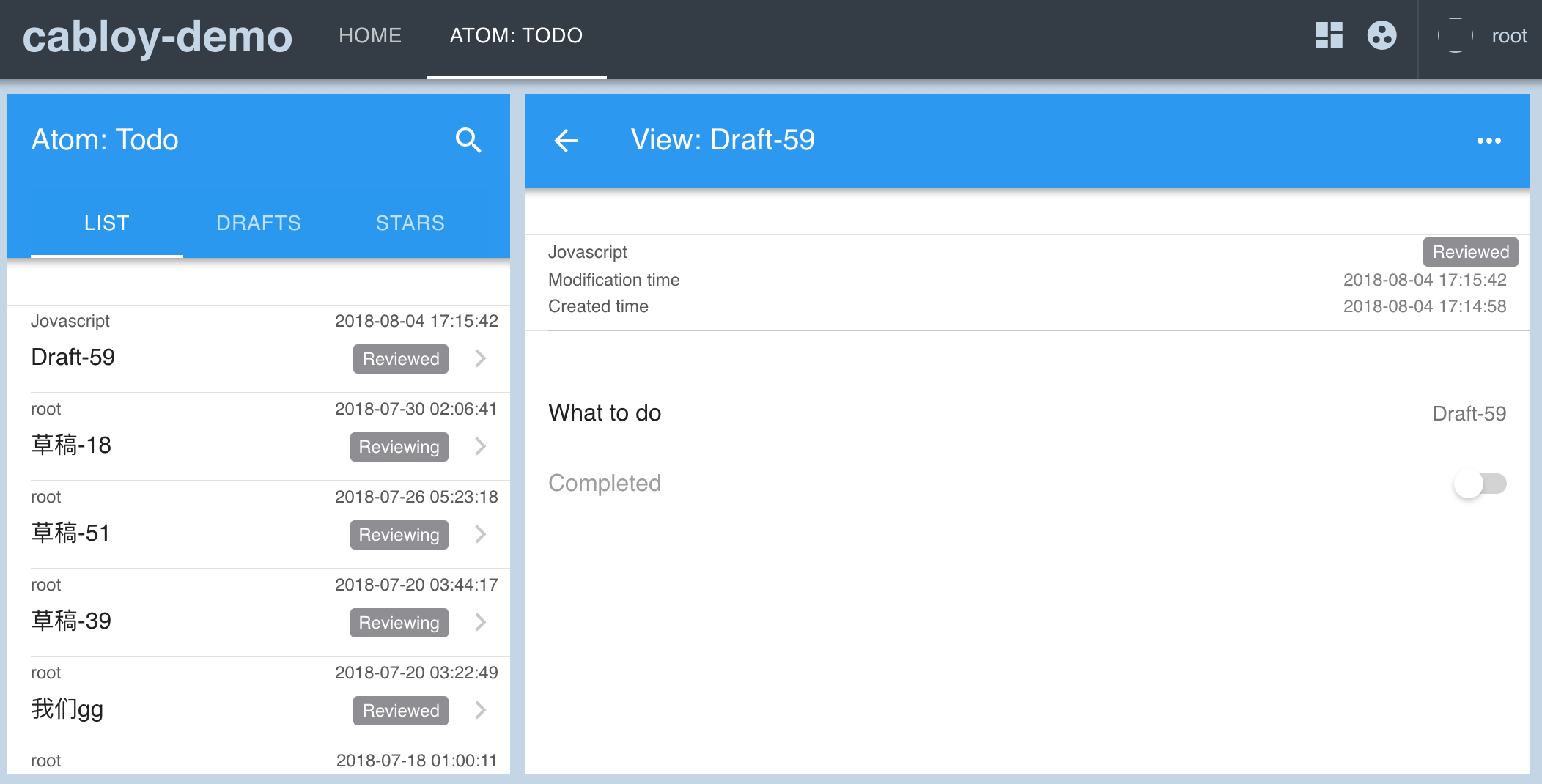This screenshot has height=784, width=1542.
Task: Click the 2018-08-04 17:14:58 created timestamp
Action: tap(1425, 306)
